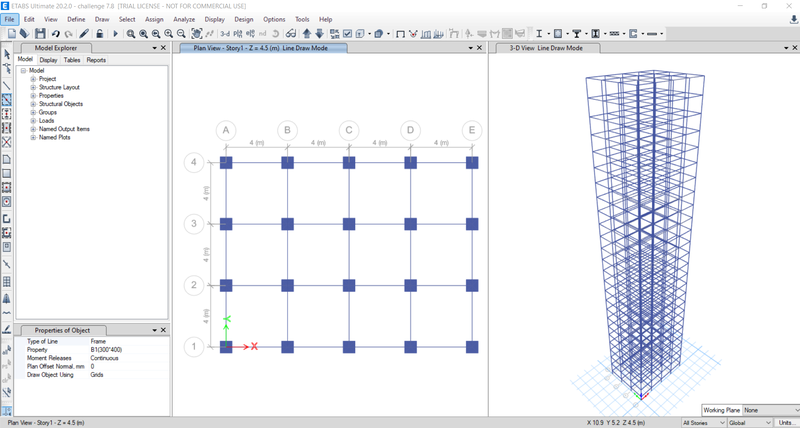The width and height of the screenshot is (800, 428).
Task: Click the pencil Refresh/Edit icon
Action: click(x=84, y=34)
